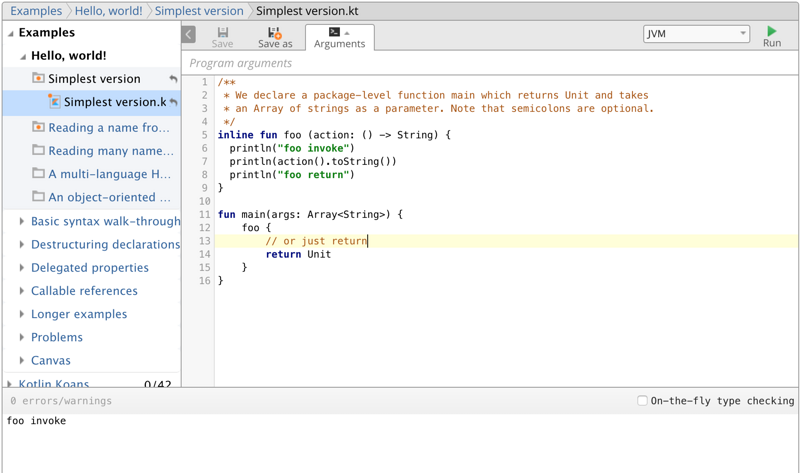This screenshot has height=473, width=800.
Task: Open Reading many names example
Action: 111,151
